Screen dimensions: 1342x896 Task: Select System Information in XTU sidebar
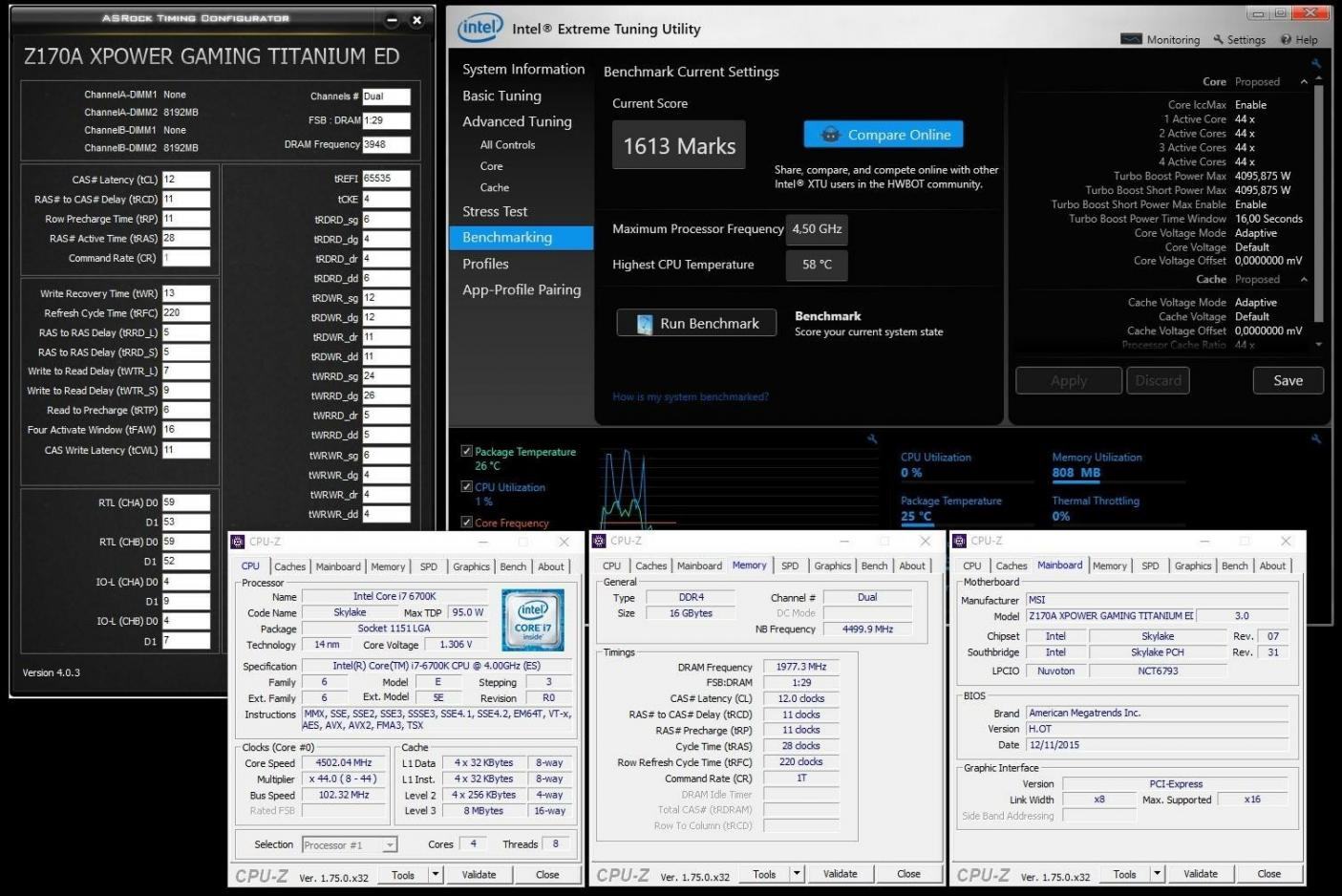point(523,69)
